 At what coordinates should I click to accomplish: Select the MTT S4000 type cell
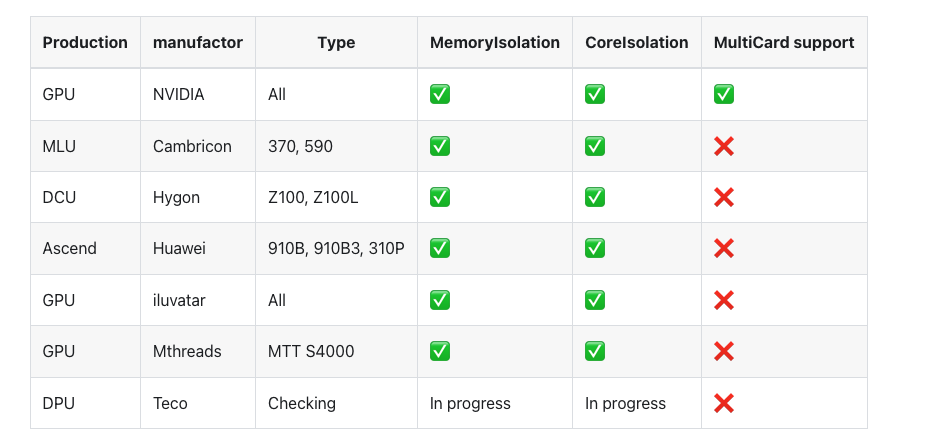[311, 351]
